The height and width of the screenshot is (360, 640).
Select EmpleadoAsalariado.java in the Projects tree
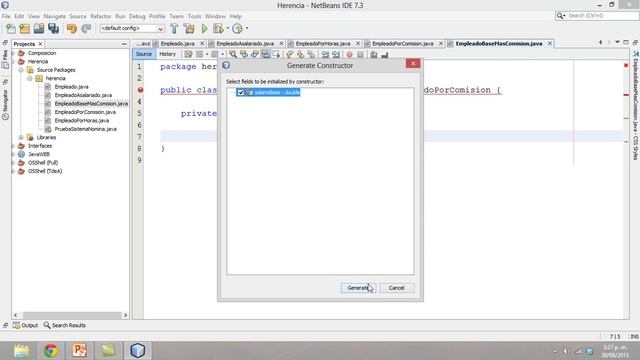click(83, 95)
